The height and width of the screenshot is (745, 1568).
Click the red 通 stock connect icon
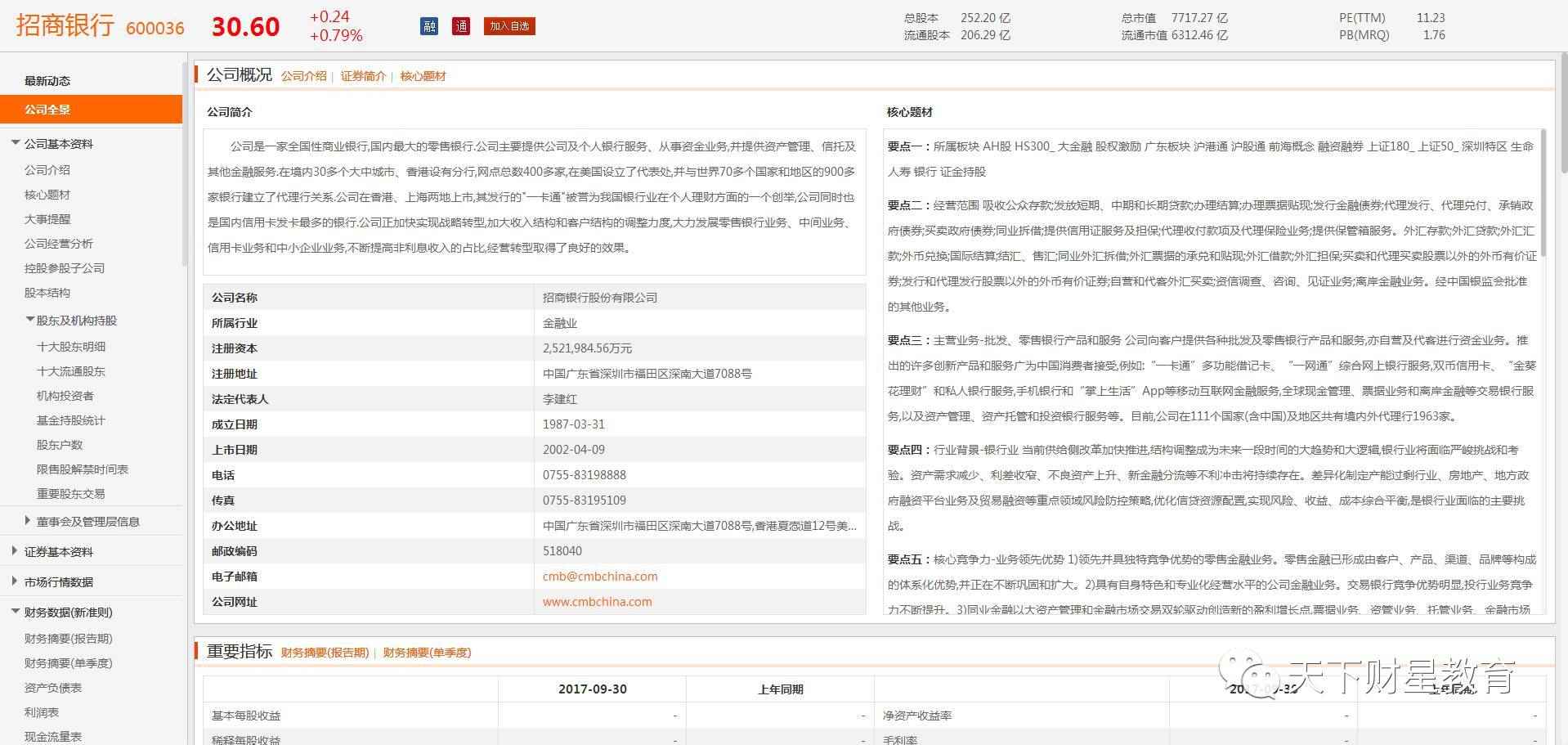tap(461, 26)
